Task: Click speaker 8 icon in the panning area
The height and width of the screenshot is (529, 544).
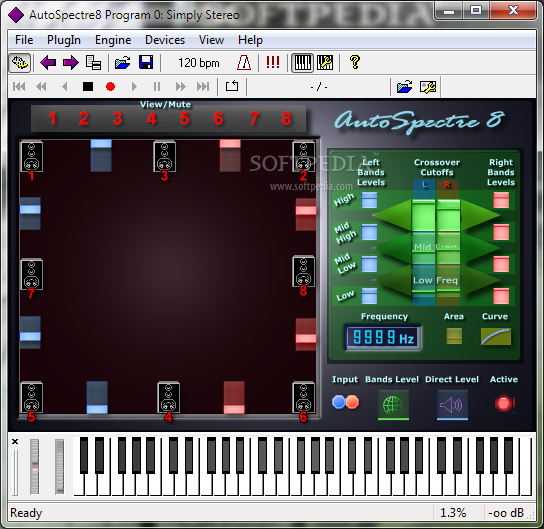Action: pyautogui.click(x=304, y=271)
